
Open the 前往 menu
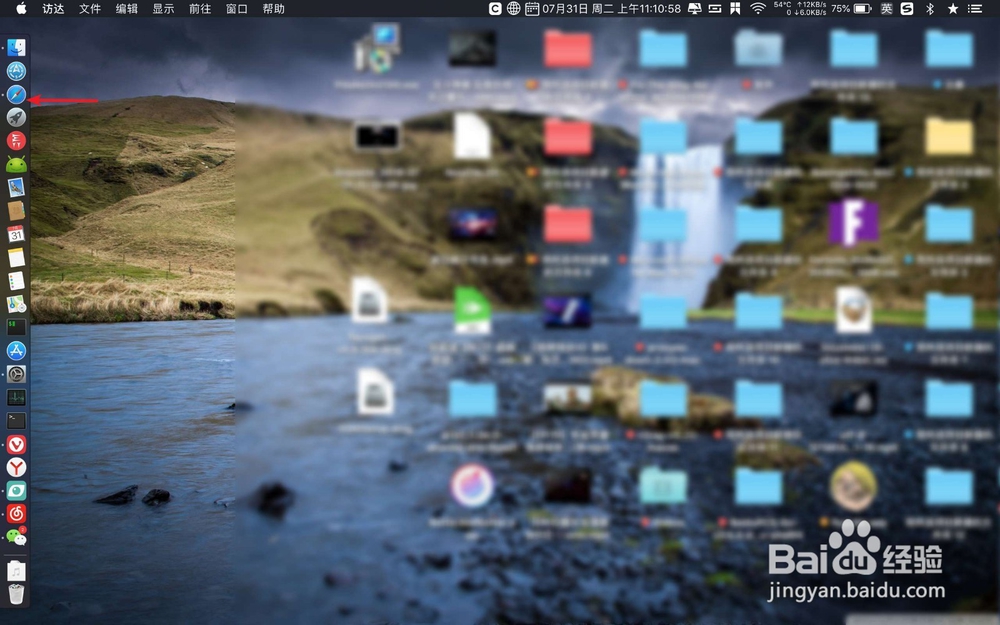pos(200,8)
